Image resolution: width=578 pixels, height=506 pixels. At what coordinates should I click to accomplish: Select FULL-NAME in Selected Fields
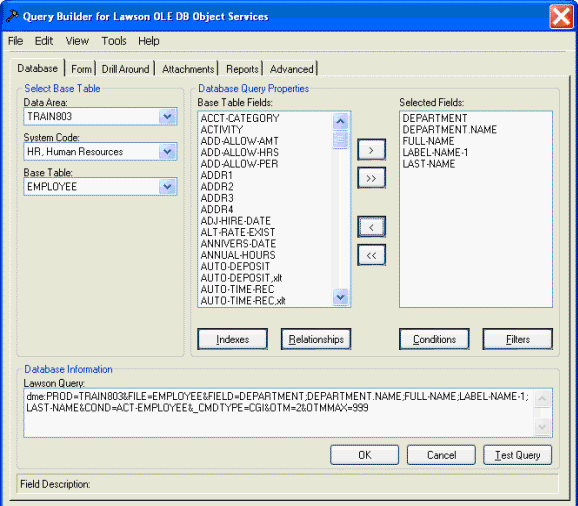[x=428, y=141]
